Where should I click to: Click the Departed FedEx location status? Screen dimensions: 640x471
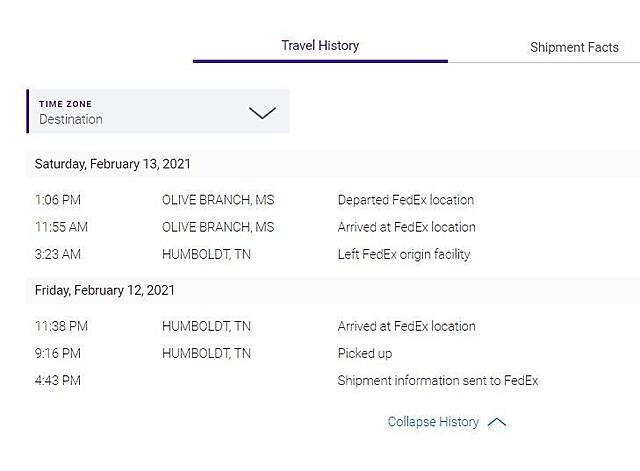point(406,200)
